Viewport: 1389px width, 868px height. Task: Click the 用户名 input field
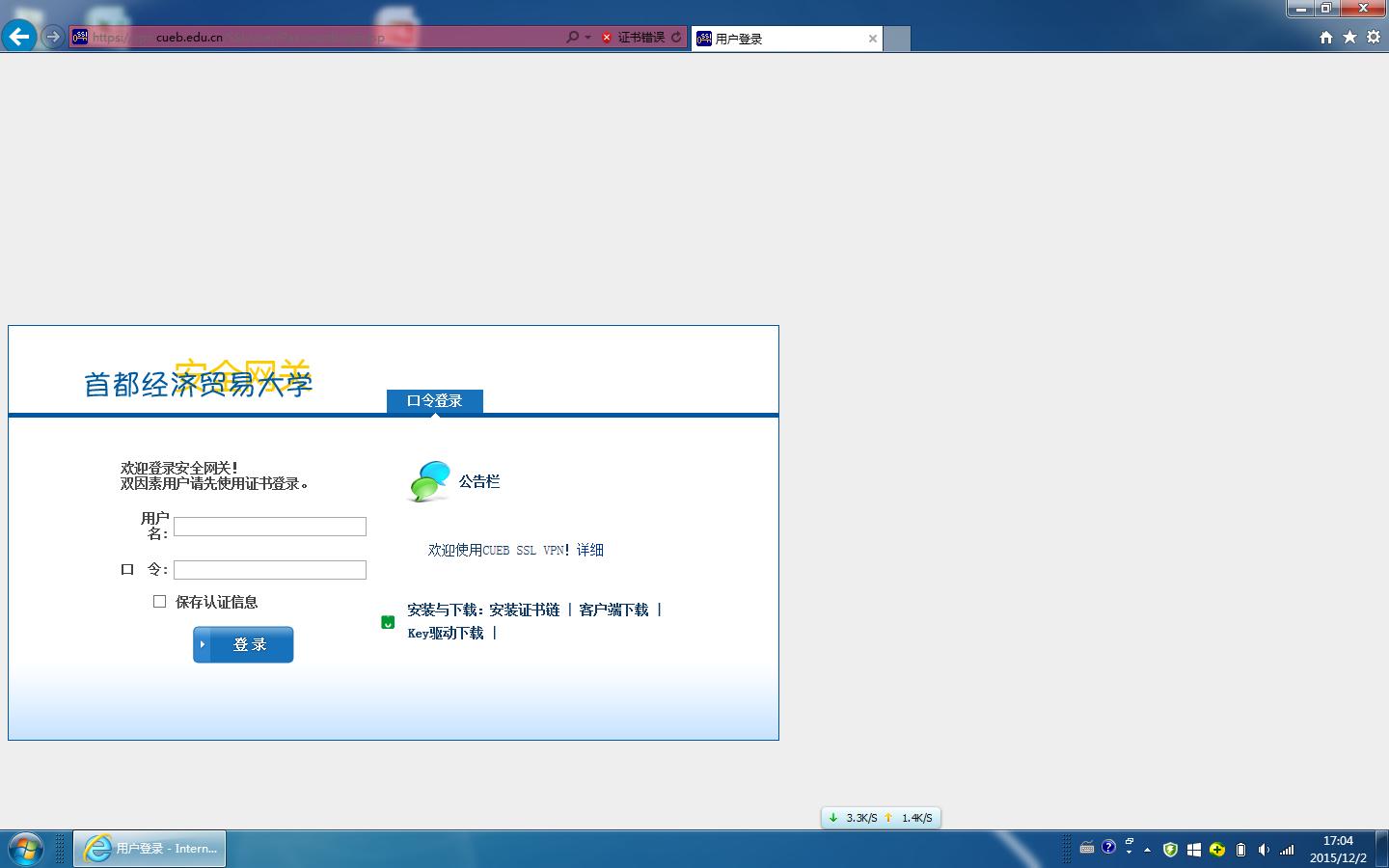pos(270,527)
